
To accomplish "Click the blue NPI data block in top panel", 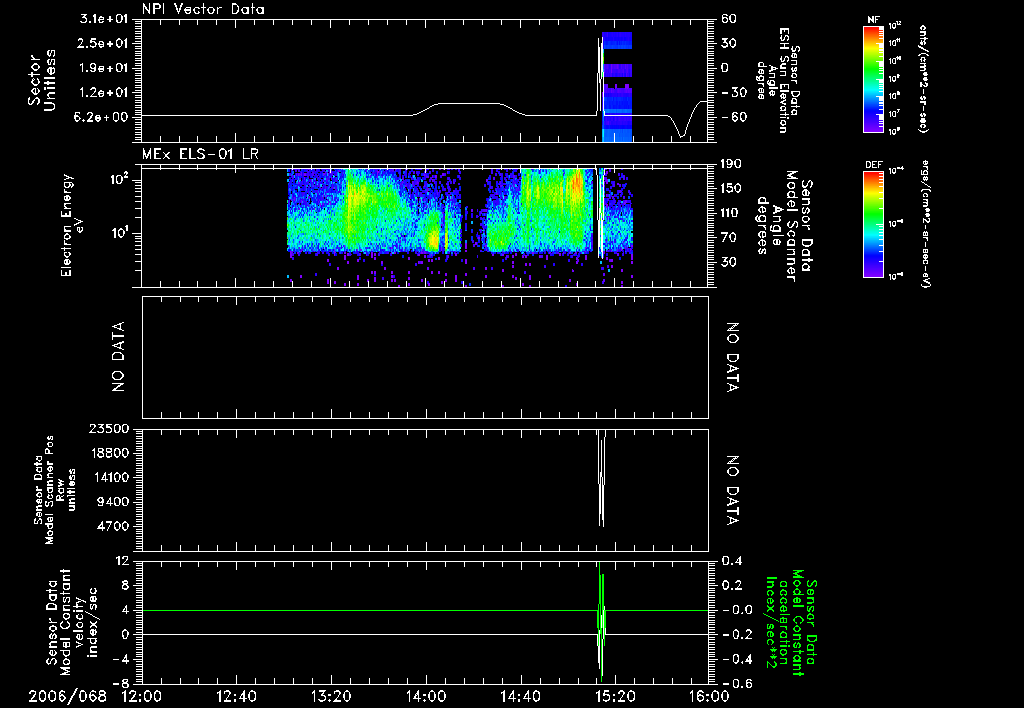I will 616,86.
